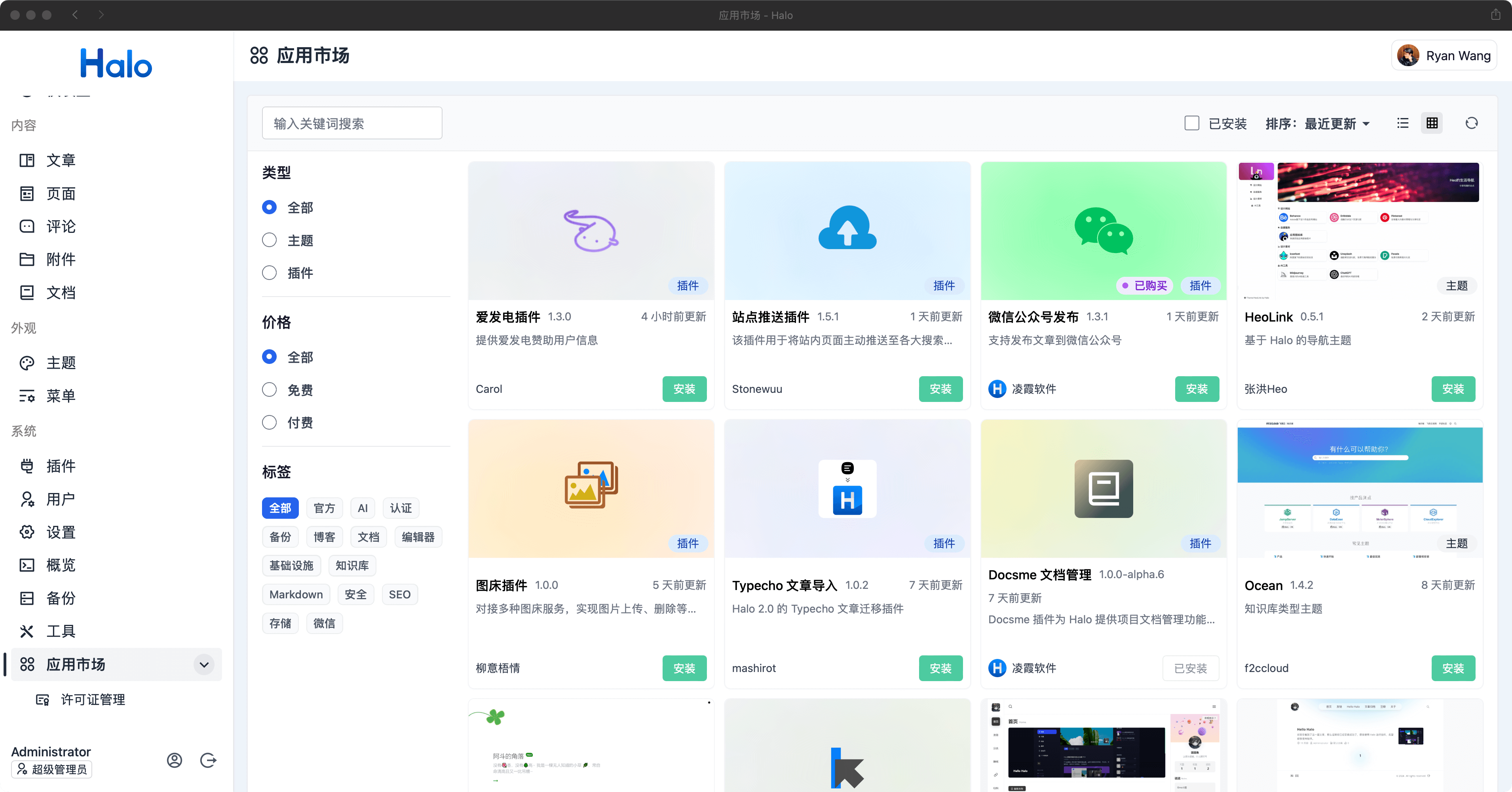
Task: Click the Halo logo
Action: tap(116, 63)
